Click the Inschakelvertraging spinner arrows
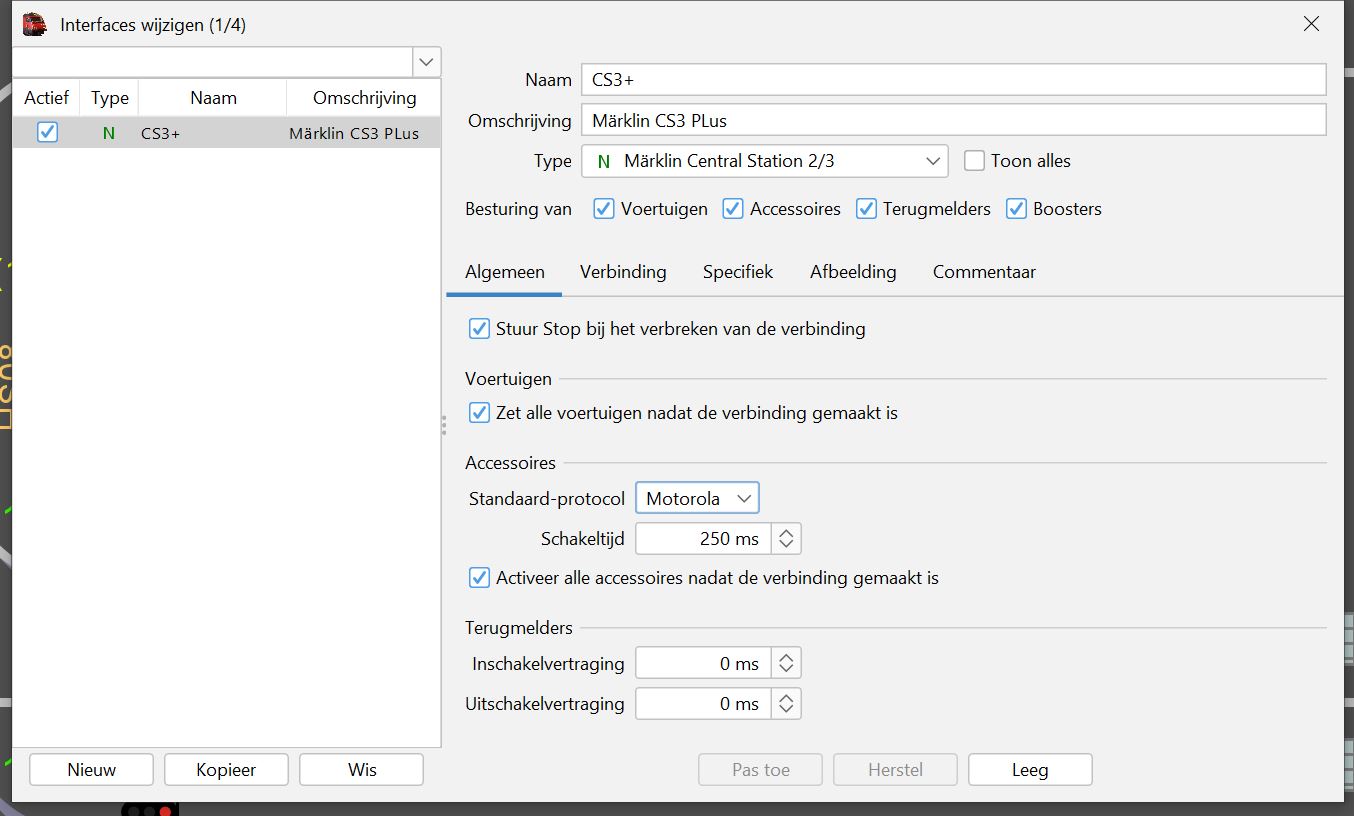Screen dimensions: 1354x816 (786, 664)
